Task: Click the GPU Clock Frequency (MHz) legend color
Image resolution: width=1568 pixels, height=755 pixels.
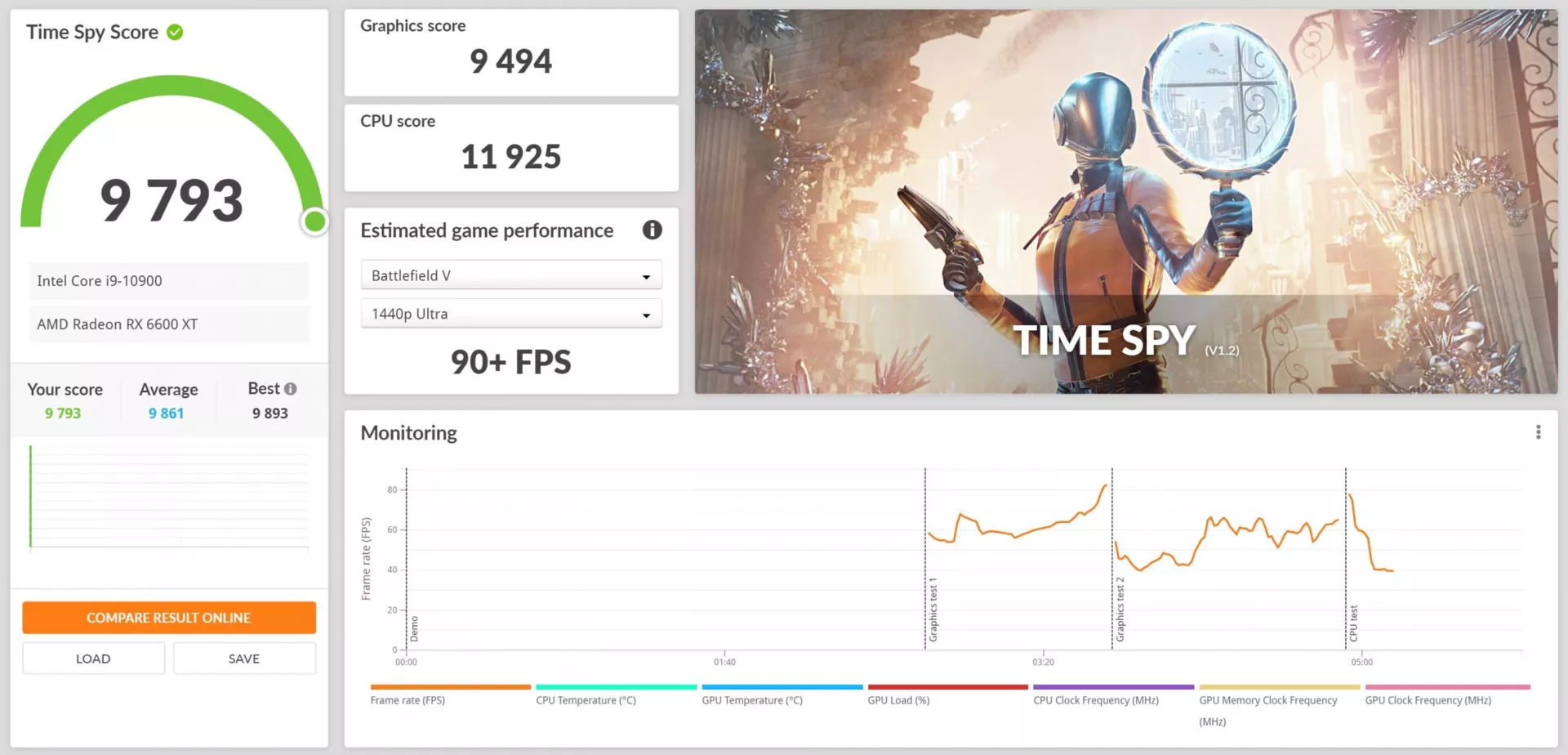Action: (1447, 687)
